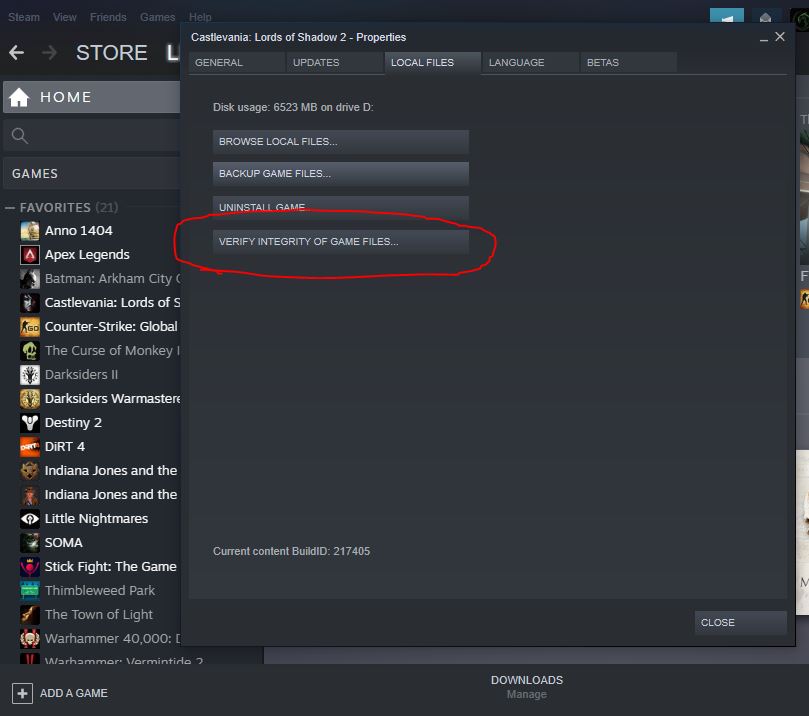Click the Current content BuildID text
The width and height of the screenshot is (809, 716).
(292, 551)
